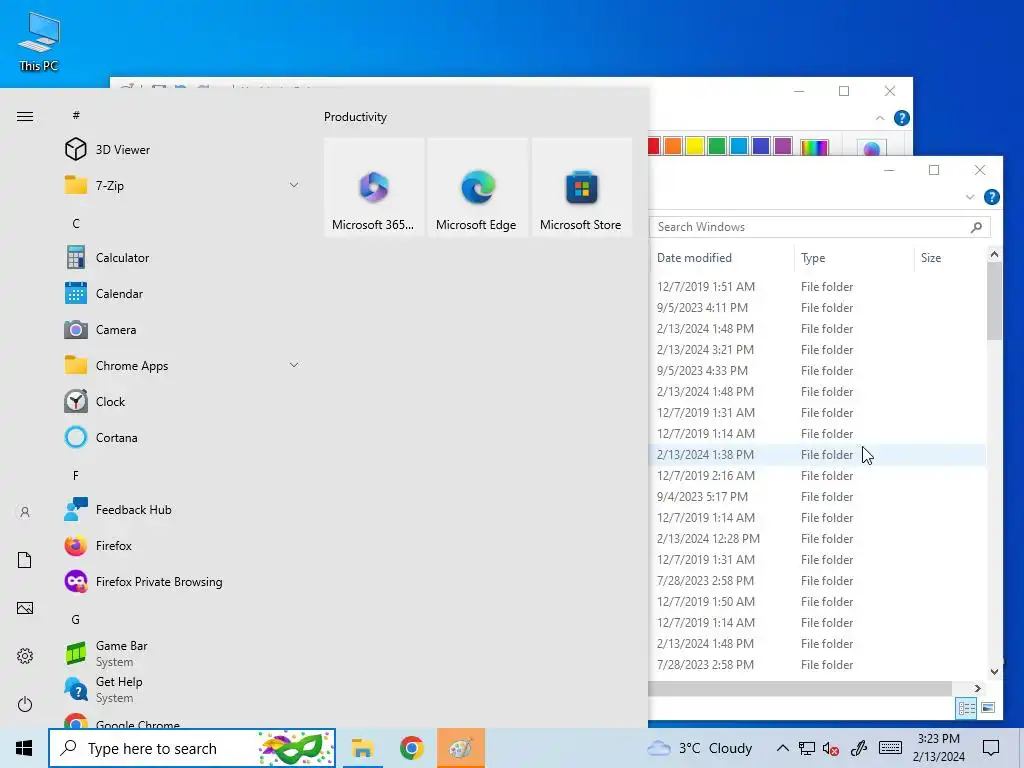Open File Explorer from the taskbar
Viewport: 1024px width, 768px height.
tap(362, 748)
